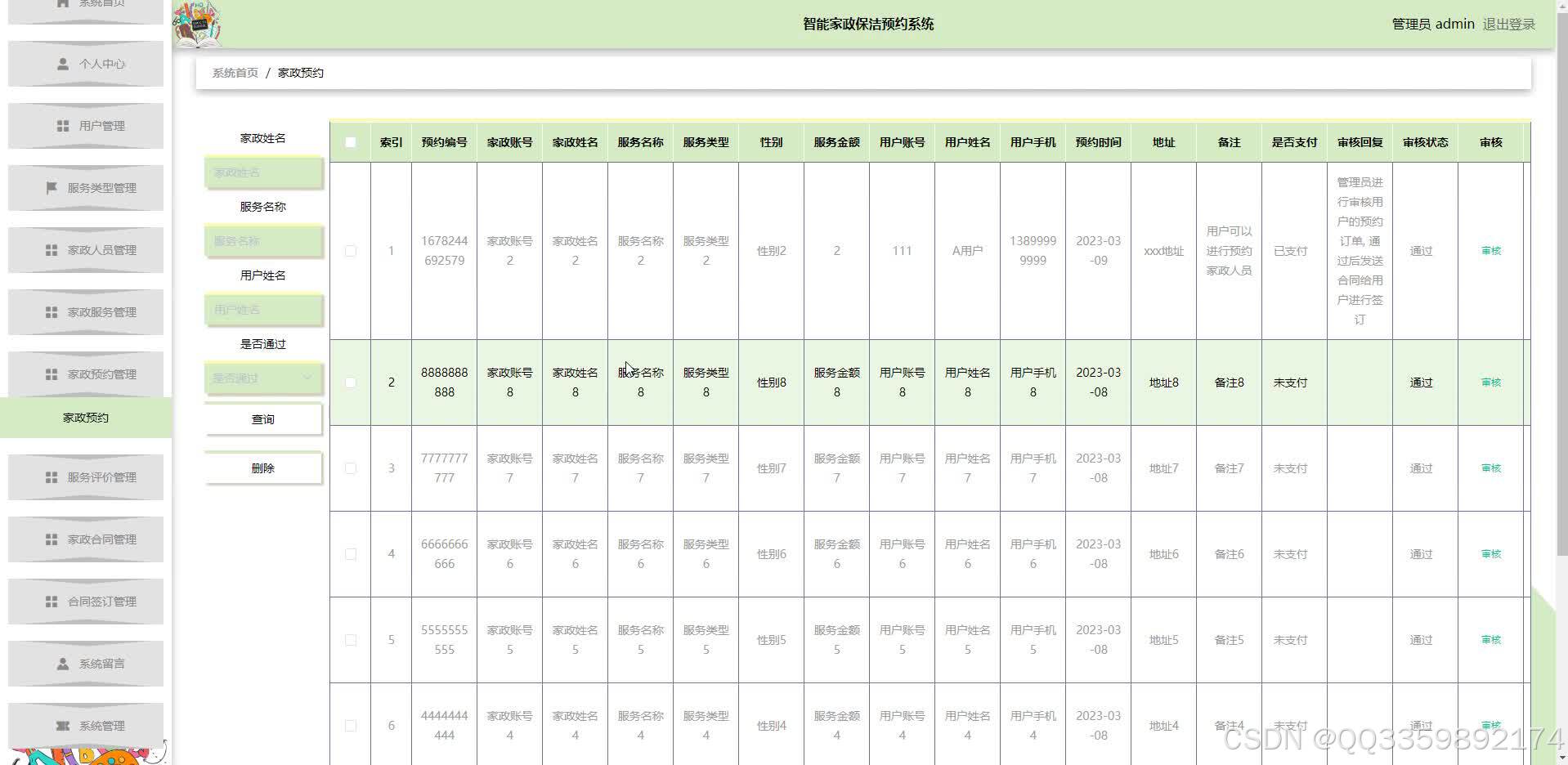
Task: Click 审核 link in row 3
Action: pos(1491,468)
